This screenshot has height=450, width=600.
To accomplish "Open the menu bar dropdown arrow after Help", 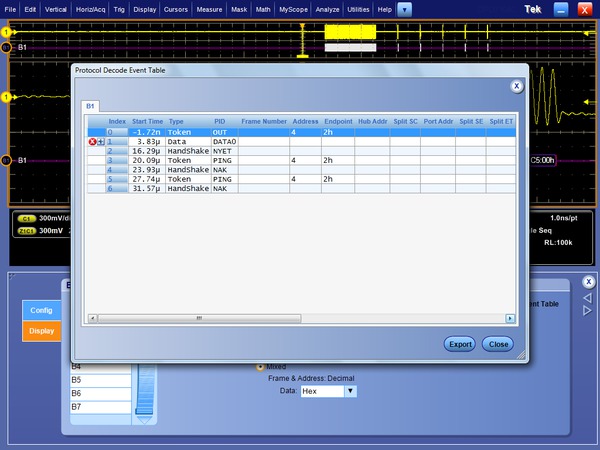I will (404, 9).
